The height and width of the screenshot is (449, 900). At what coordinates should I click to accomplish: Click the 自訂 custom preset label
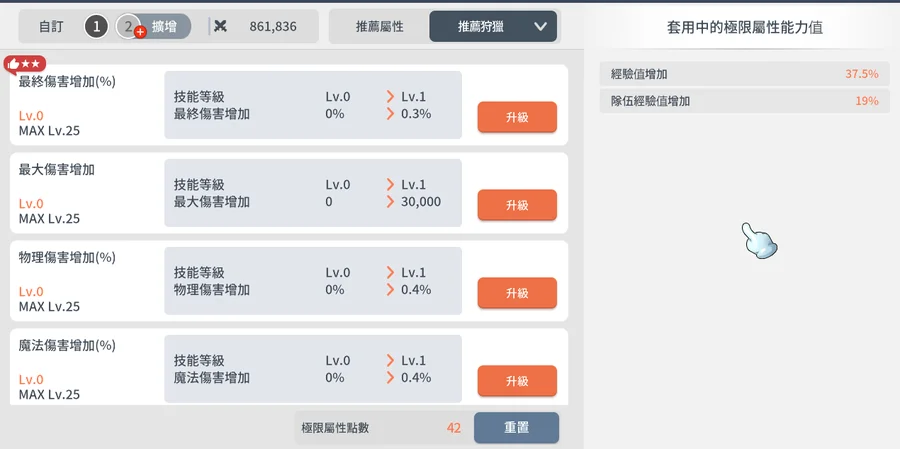(50, 27)
